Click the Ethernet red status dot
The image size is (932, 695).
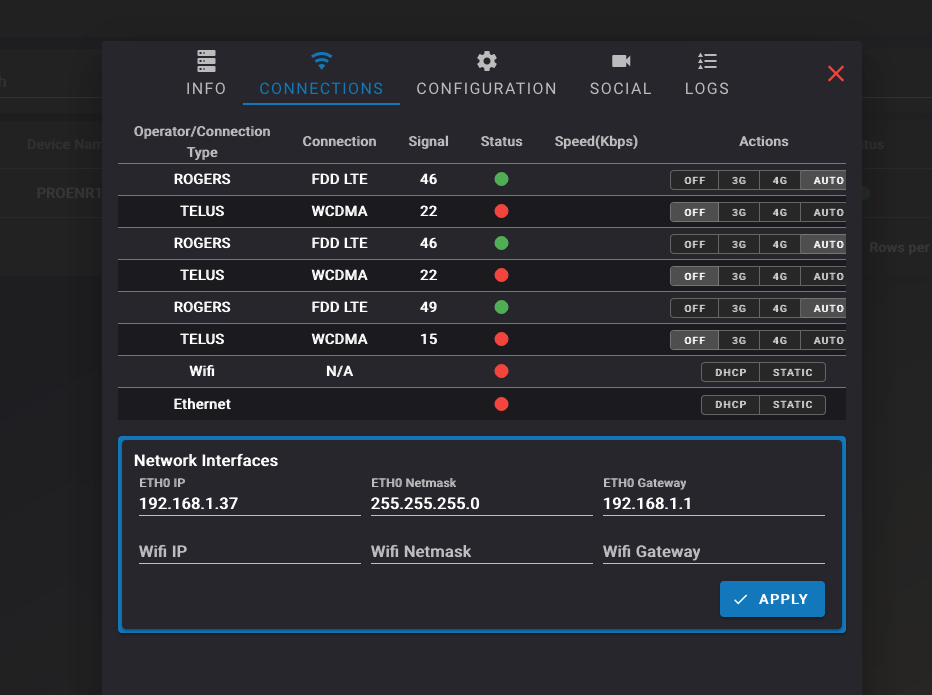pyautogui.click(x=501, y=404)
